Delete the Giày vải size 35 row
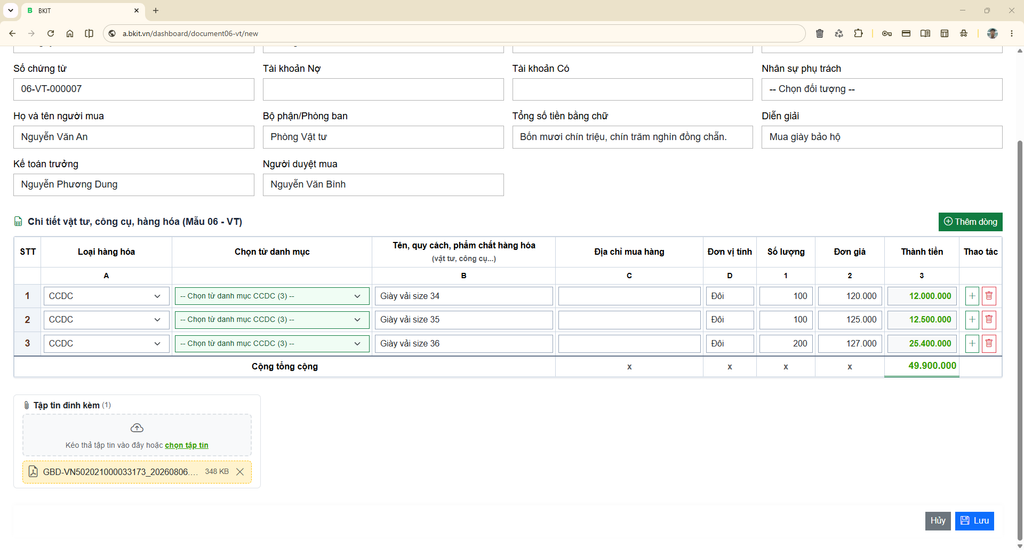The image size is (1024, 550). (989, 319)
